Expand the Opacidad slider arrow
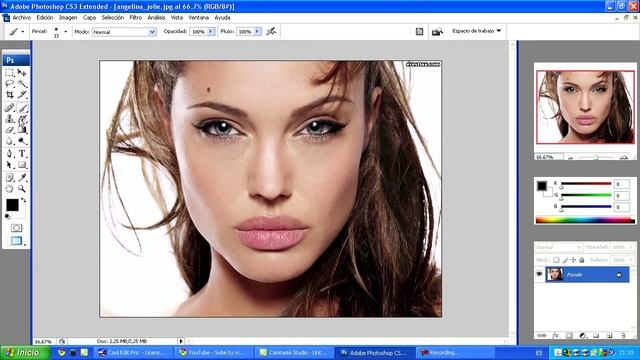640x360 pixels. pos(211,31)
